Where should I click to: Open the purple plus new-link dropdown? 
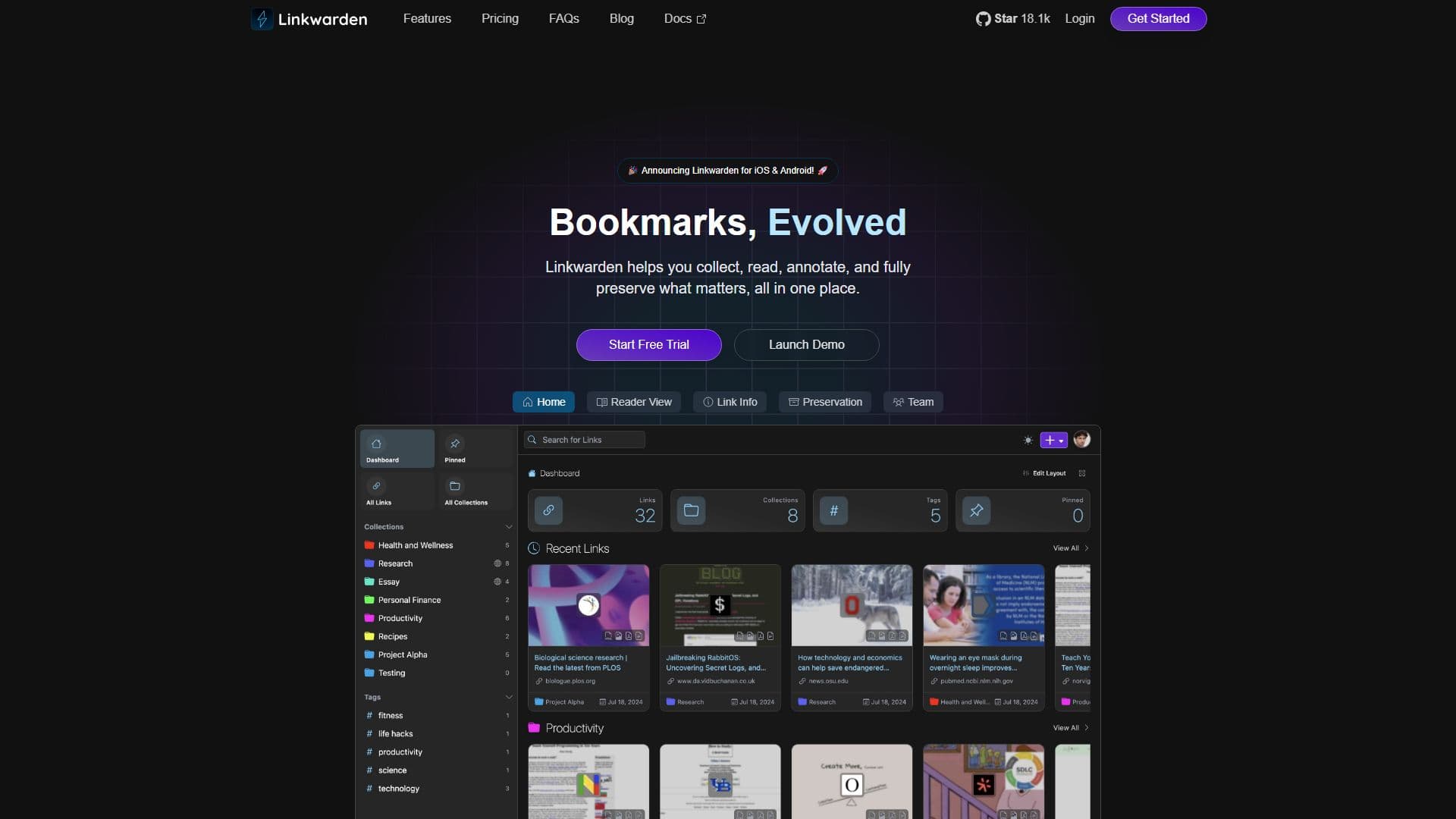[1053, 440]
